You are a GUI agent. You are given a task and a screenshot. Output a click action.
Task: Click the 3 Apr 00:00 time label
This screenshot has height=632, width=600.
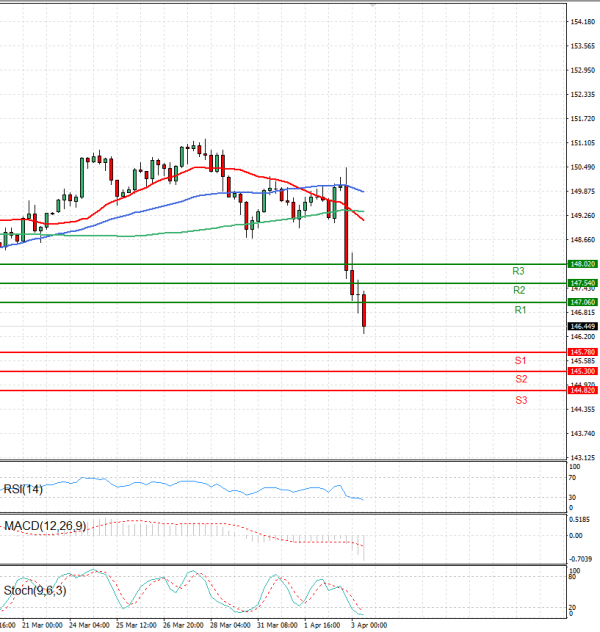click(369, 625)
